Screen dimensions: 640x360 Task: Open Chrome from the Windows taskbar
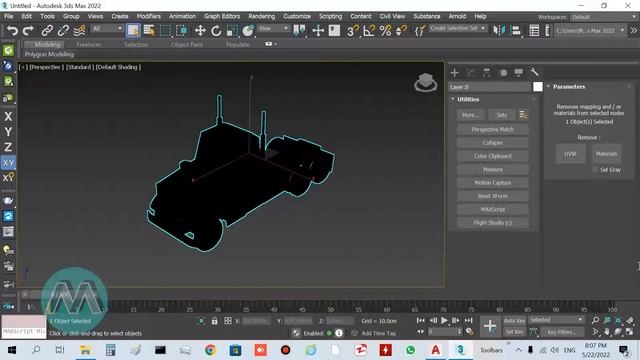210,350
